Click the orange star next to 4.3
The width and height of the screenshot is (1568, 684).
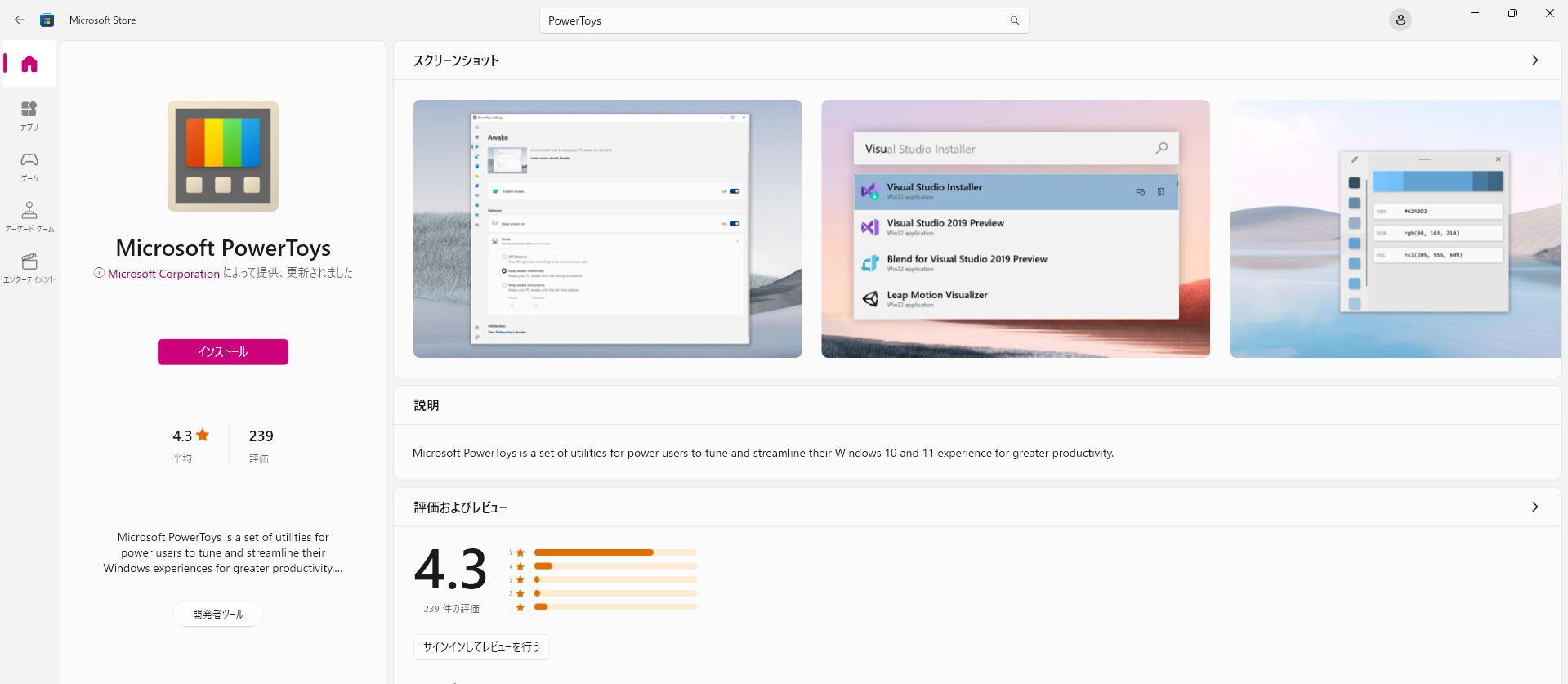click(x=203, y=435)
